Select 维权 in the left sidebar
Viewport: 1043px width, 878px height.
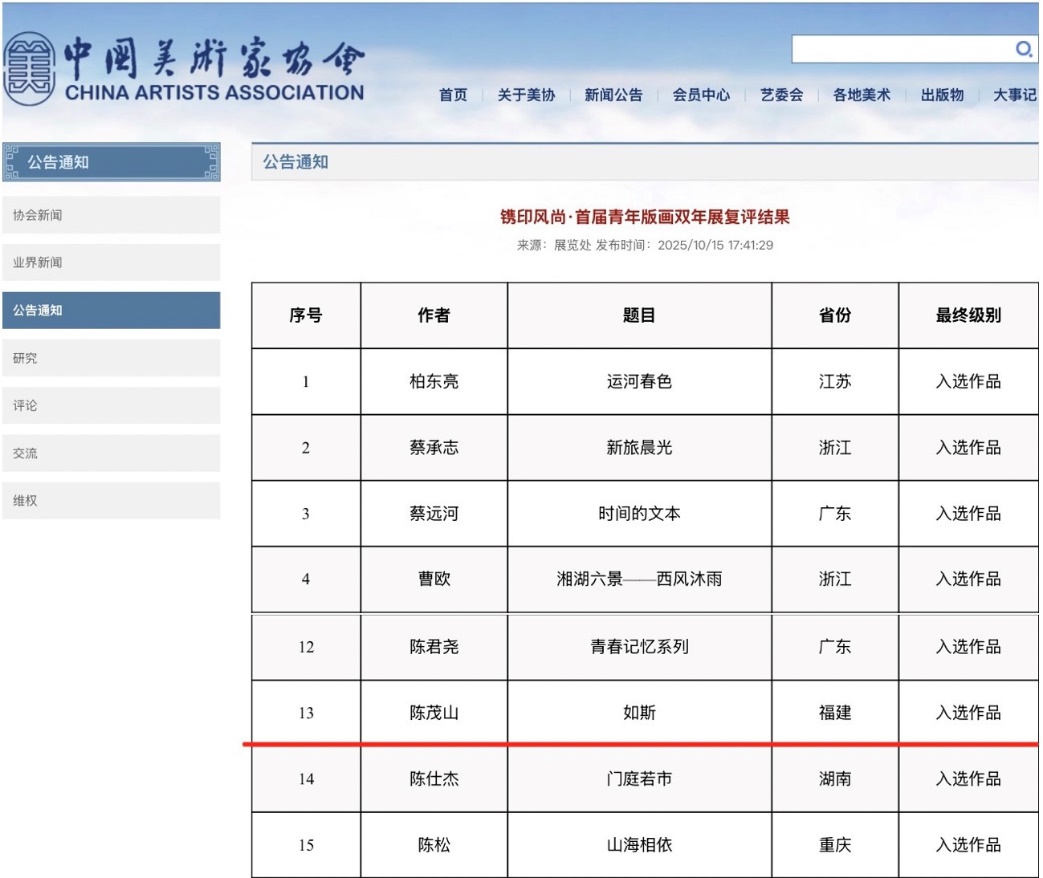(x=111, y=501)
